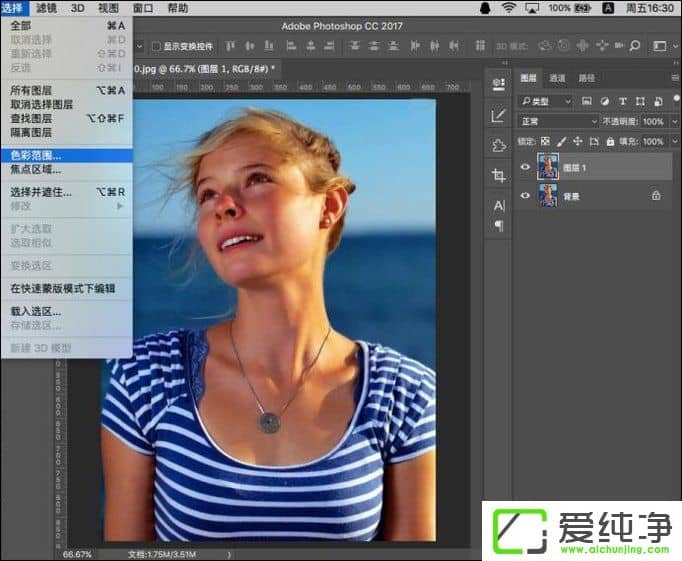Enable the 显示变换控件 checkbox
Screen dimensions: 682x561
(156, 46)
